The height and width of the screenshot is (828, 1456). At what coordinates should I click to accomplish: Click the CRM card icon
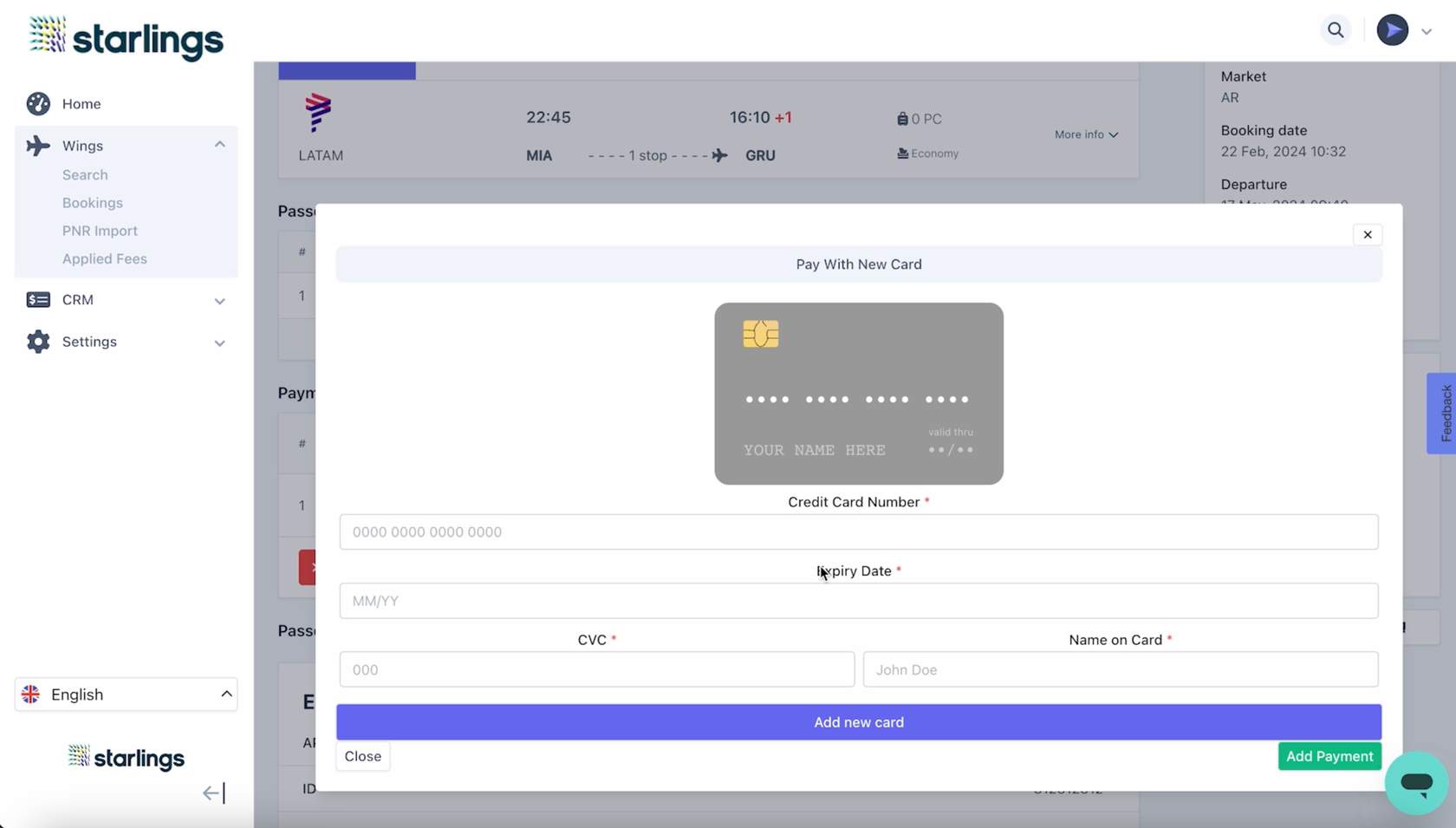38,300
